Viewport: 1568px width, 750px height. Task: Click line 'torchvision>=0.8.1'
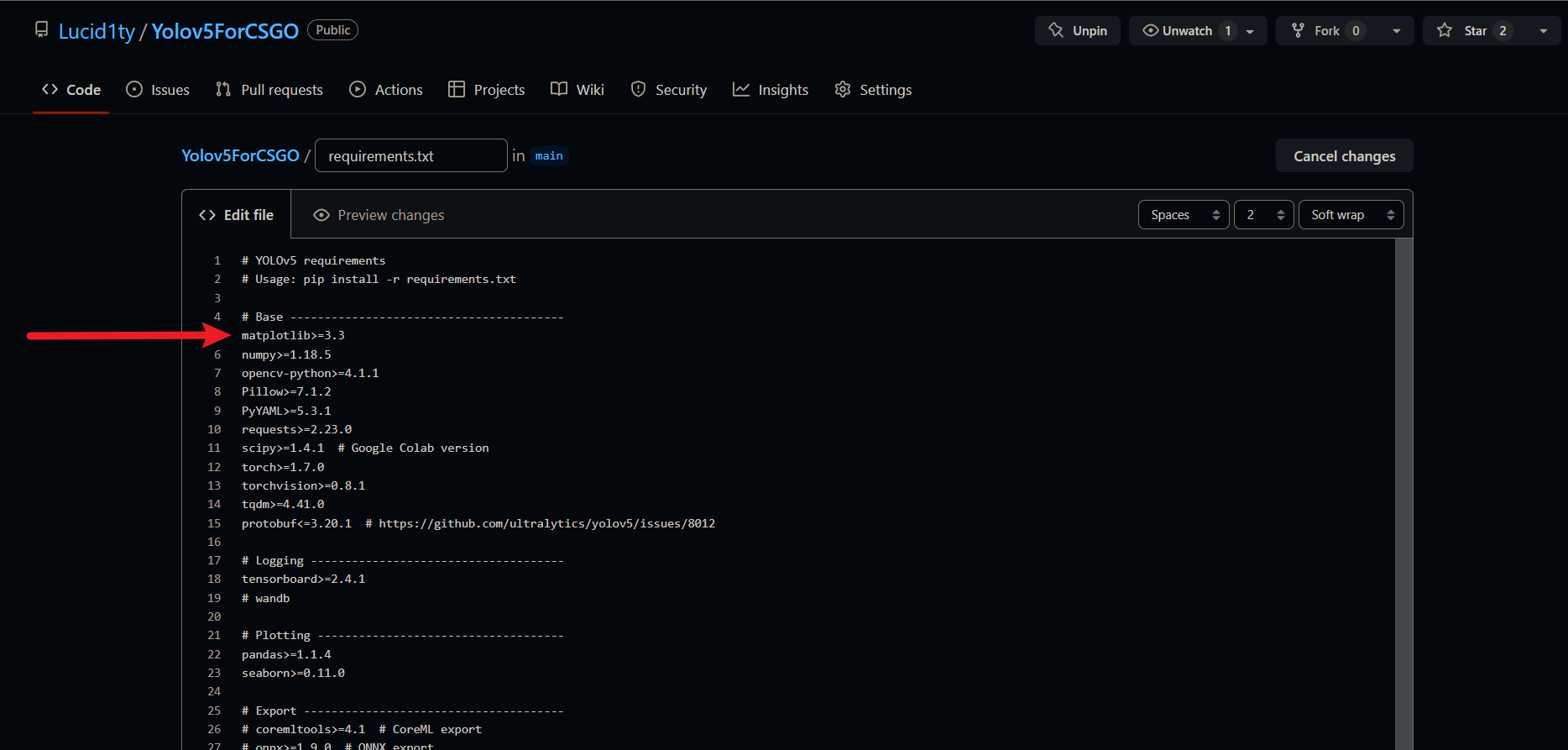pos(303,485)
